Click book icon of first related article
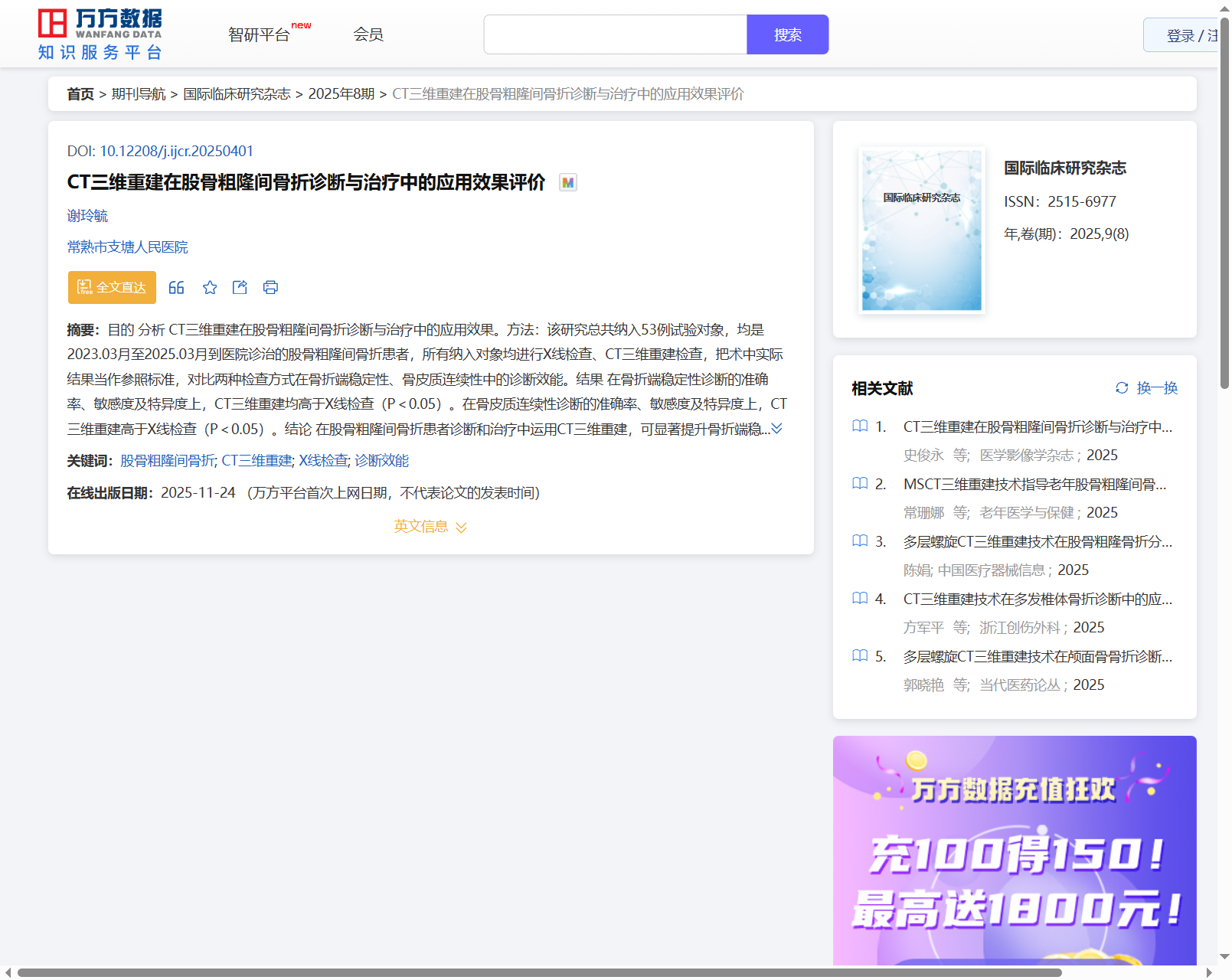This screenshot has height=980, width=1232. click(x=860, y=426)
